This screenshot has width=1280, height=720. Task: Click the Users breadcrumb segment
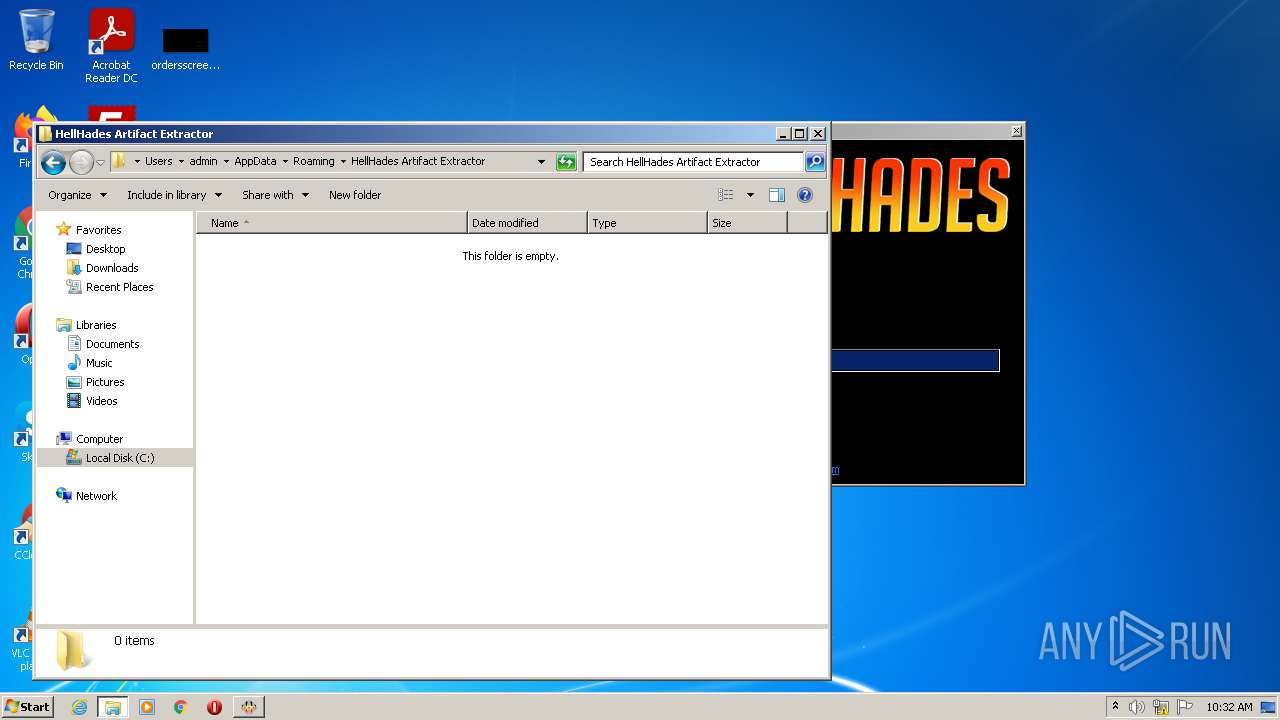tap(158, 161)
